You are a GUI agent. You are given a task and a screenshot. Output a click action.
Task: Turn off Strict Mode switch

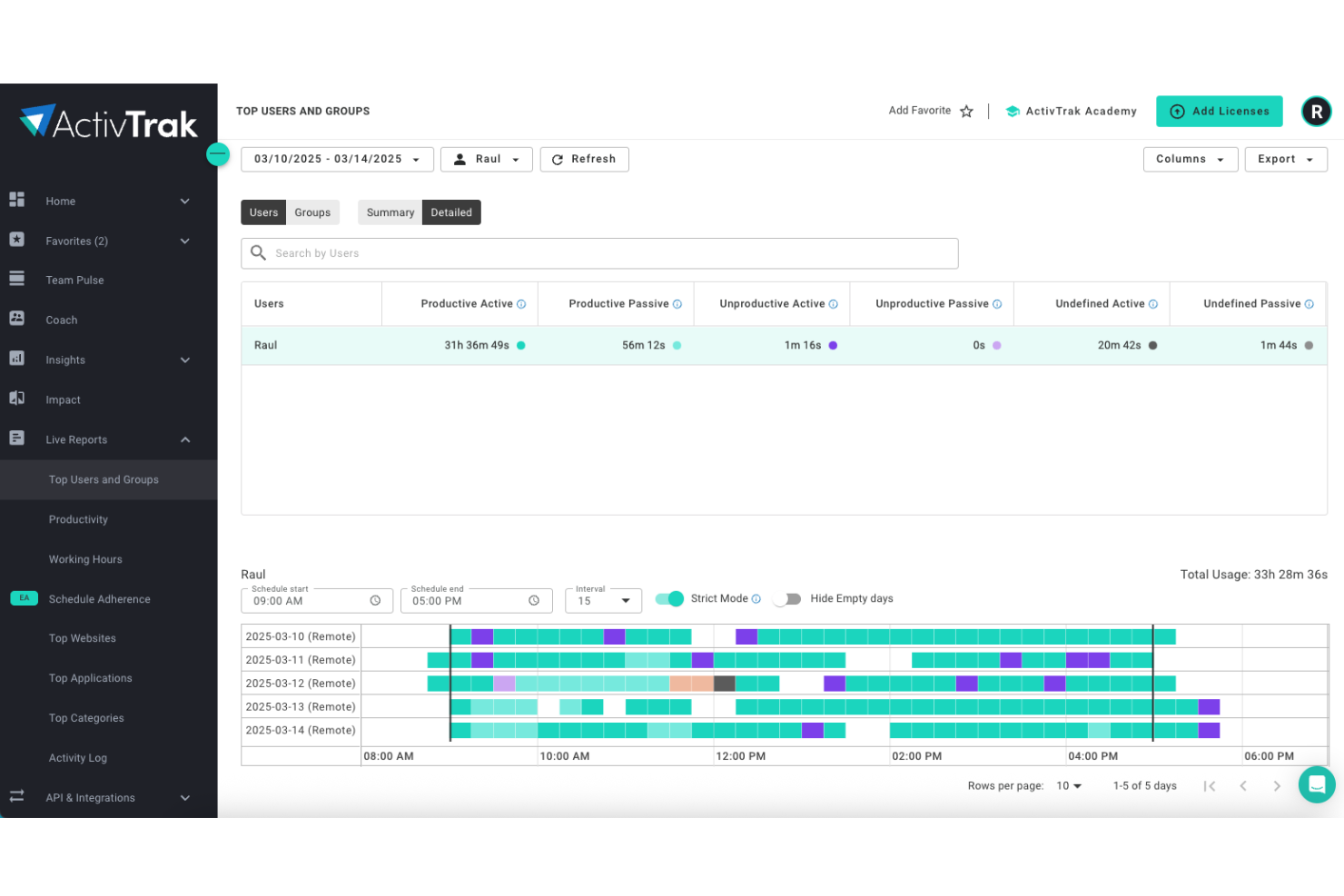pyautogui.click(x=669, y=598)
